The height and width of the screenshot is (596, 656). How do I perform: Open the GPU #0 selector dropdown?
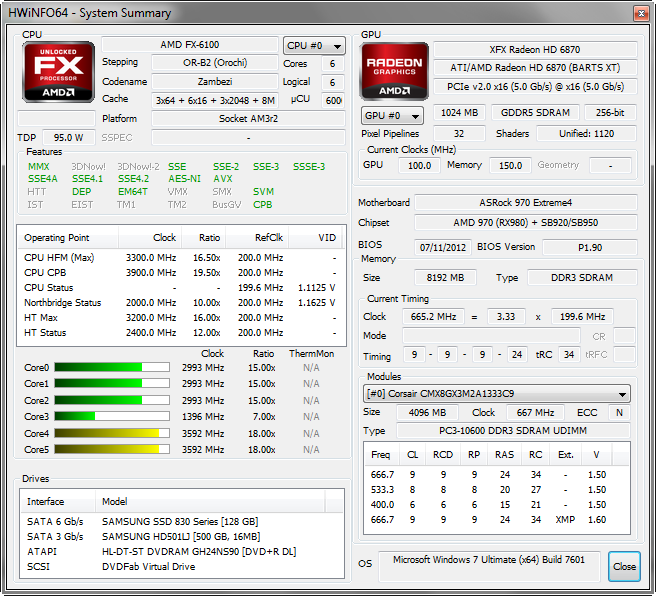(392, 115)
